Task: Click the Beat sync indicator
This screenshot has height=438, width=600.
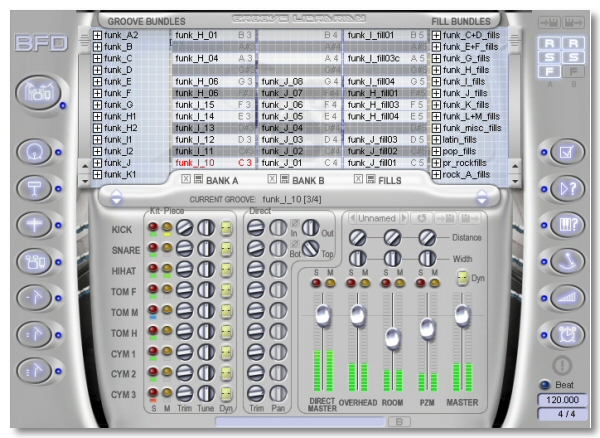Action: coord(545,385)
